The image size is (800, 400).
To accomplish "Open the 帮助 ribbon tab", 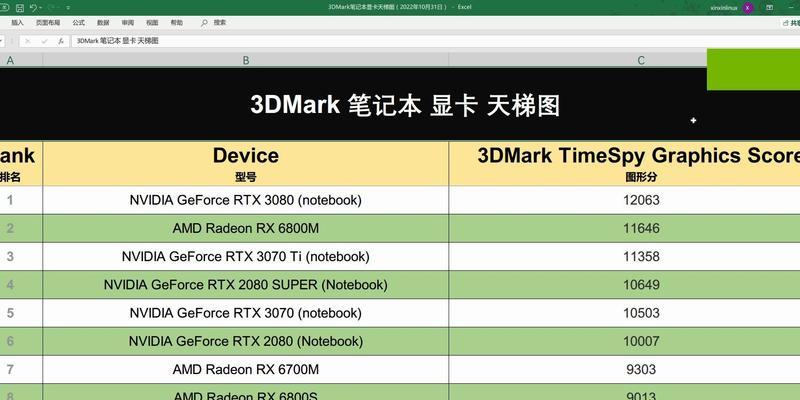I will click(x=177, y=23).
